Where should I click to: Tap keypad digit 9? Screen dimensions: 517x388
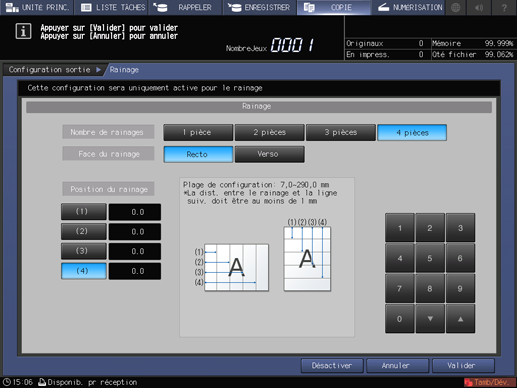(x=460, y=288)
